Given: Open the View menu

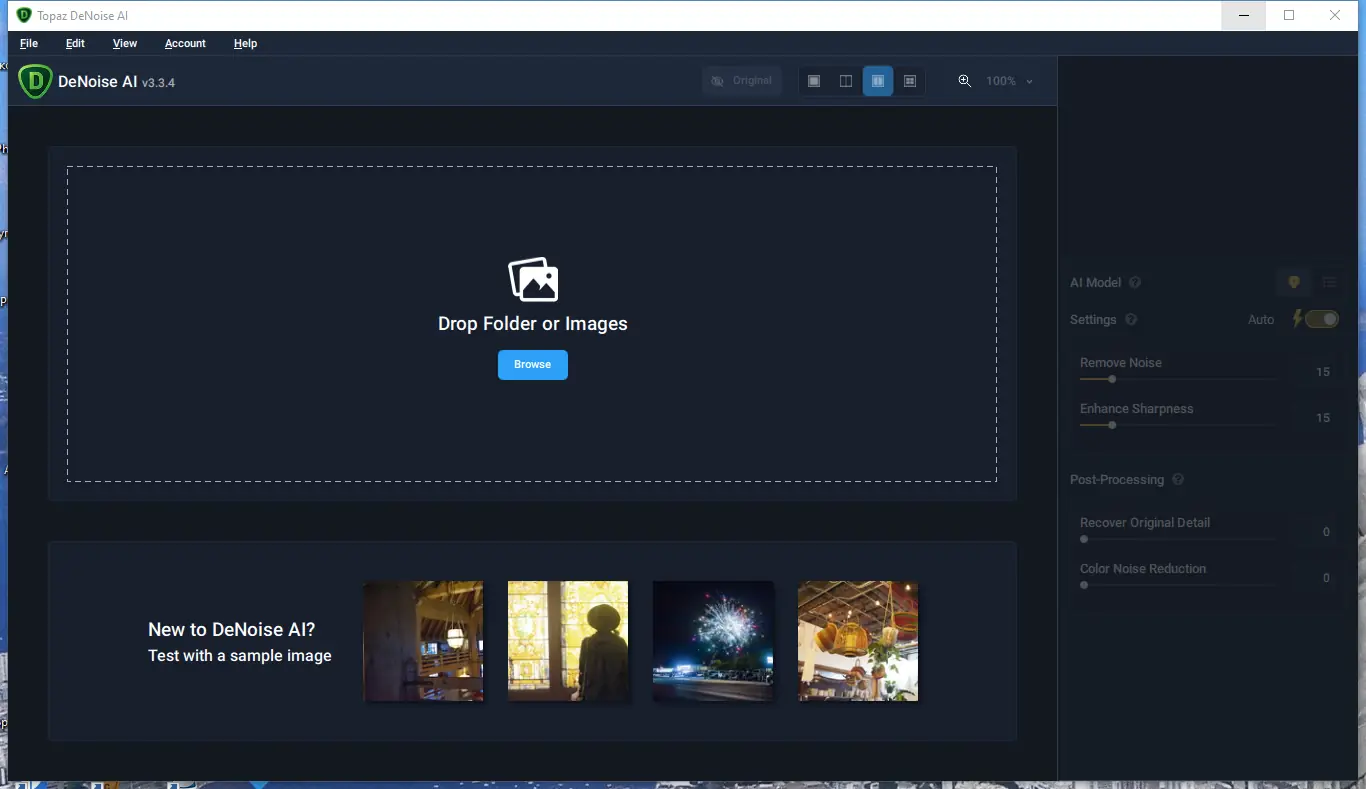Looking at the screenshot, I should pos(125,43).
